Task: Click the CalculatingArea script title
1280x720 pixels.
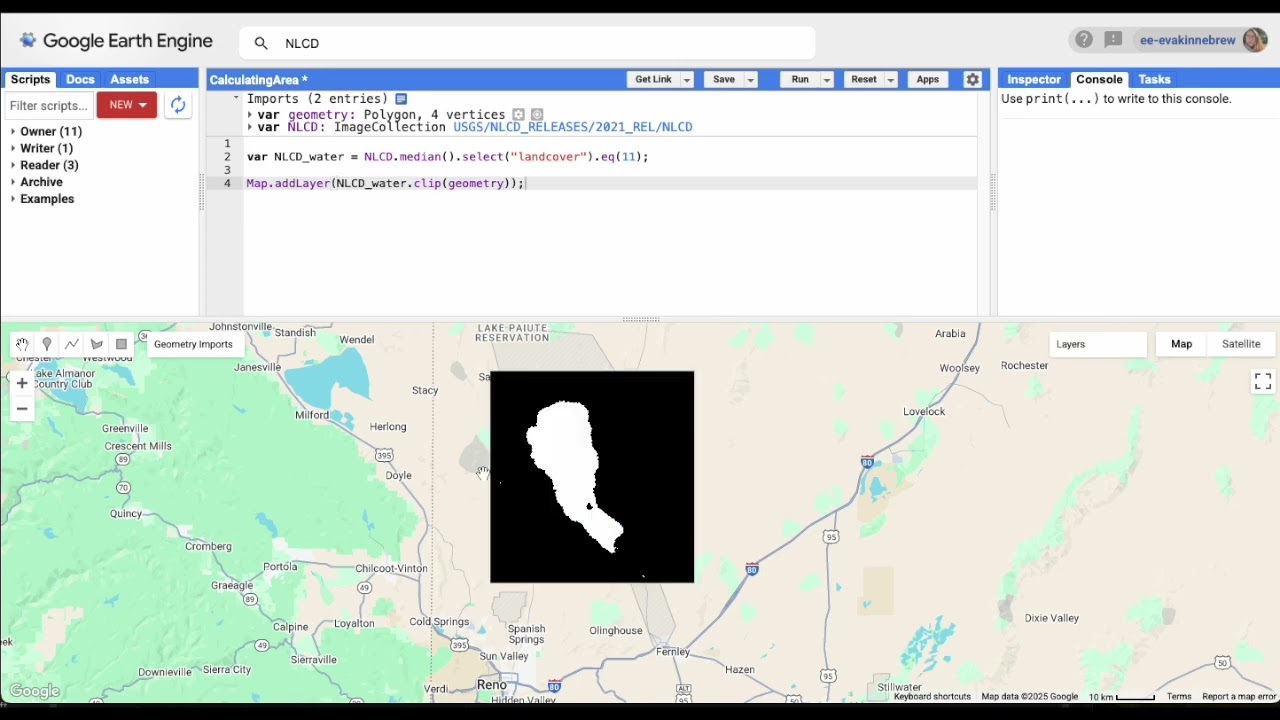Action: tap(258, 80)
